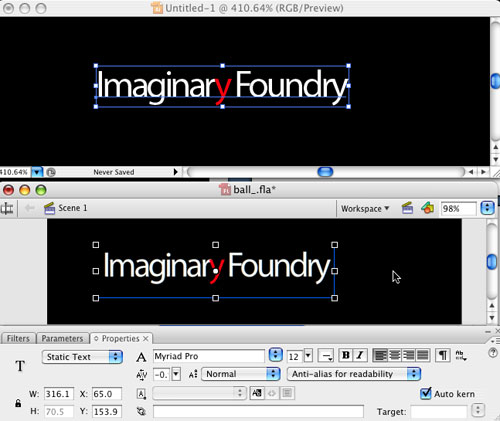This screenshot has width=500, height=421.
Task: Click Show border around text icon
Action: click(287, 393)
